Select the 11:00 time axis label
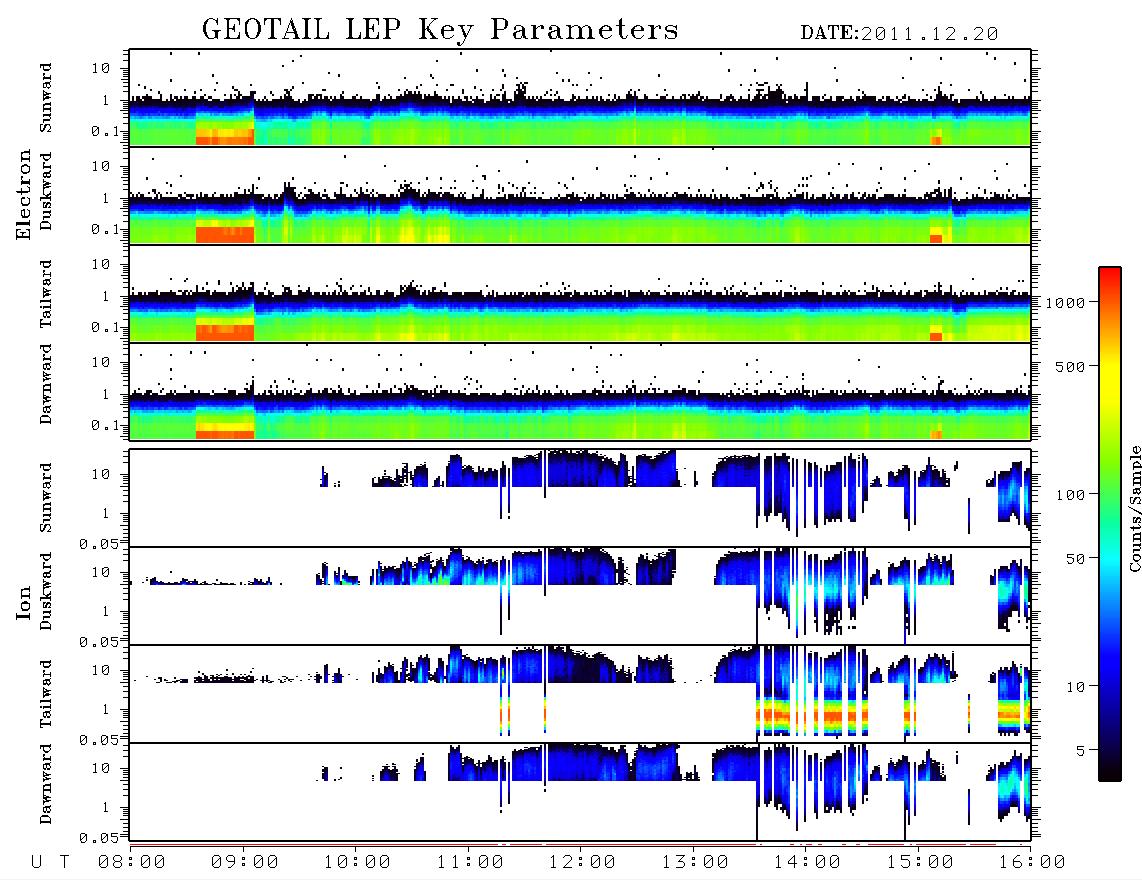 click(x=469, y=863)
